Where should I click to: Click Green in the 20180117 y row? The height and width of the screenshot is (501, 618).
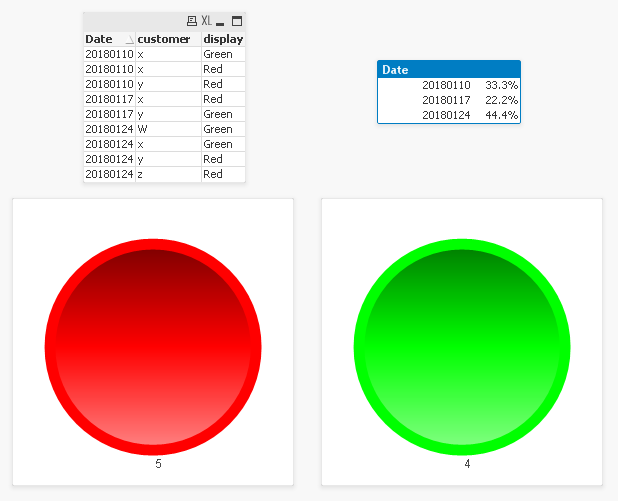223,114
